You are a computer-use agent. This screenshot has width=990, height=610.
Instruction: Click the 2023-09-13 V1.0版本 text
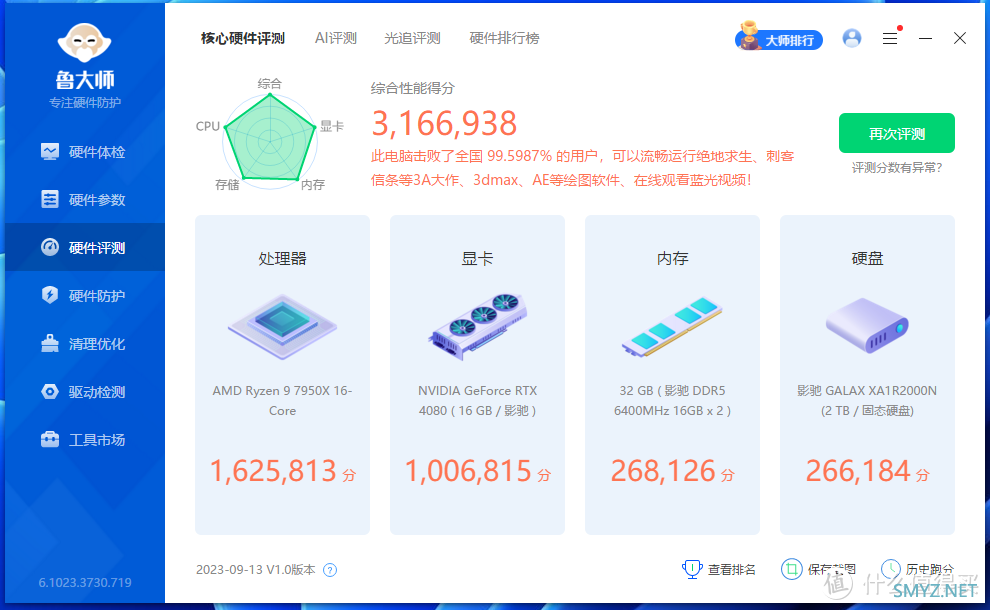pyautogui.click(x=256, y=570)
